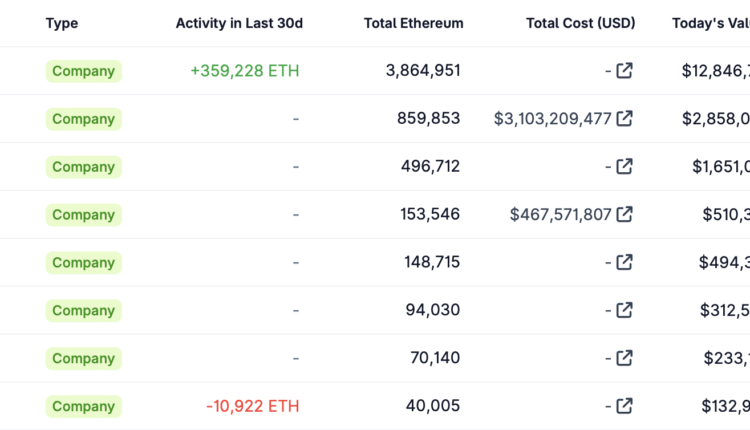Click Company tag in 859,853 ETH row
Viewport: 750px width, 430px height.
pos(84,119)
